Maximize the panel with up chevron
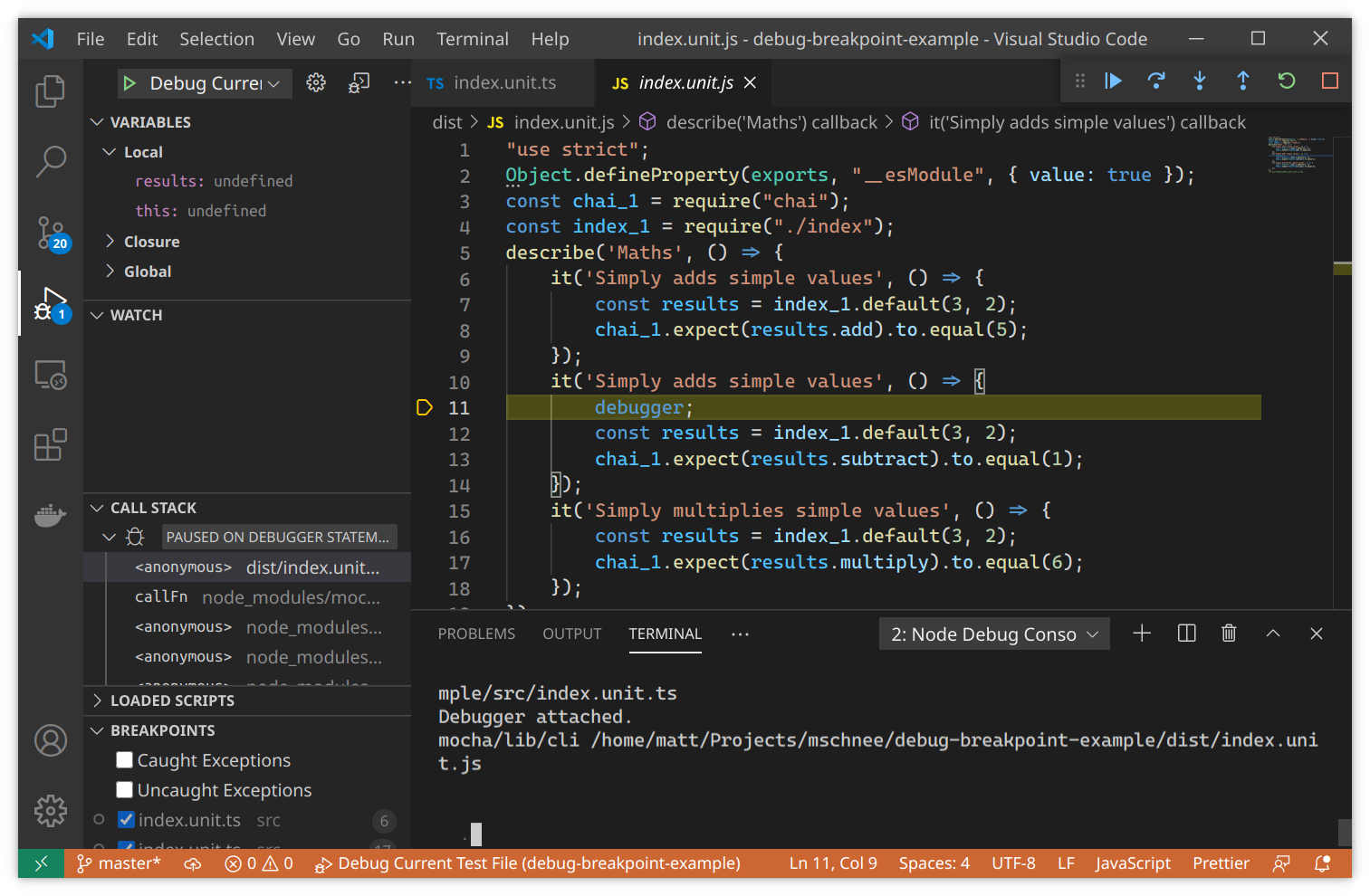The height and width of the screenshot is (896, 1370). pyautogui.click(x=1273, y=634)
